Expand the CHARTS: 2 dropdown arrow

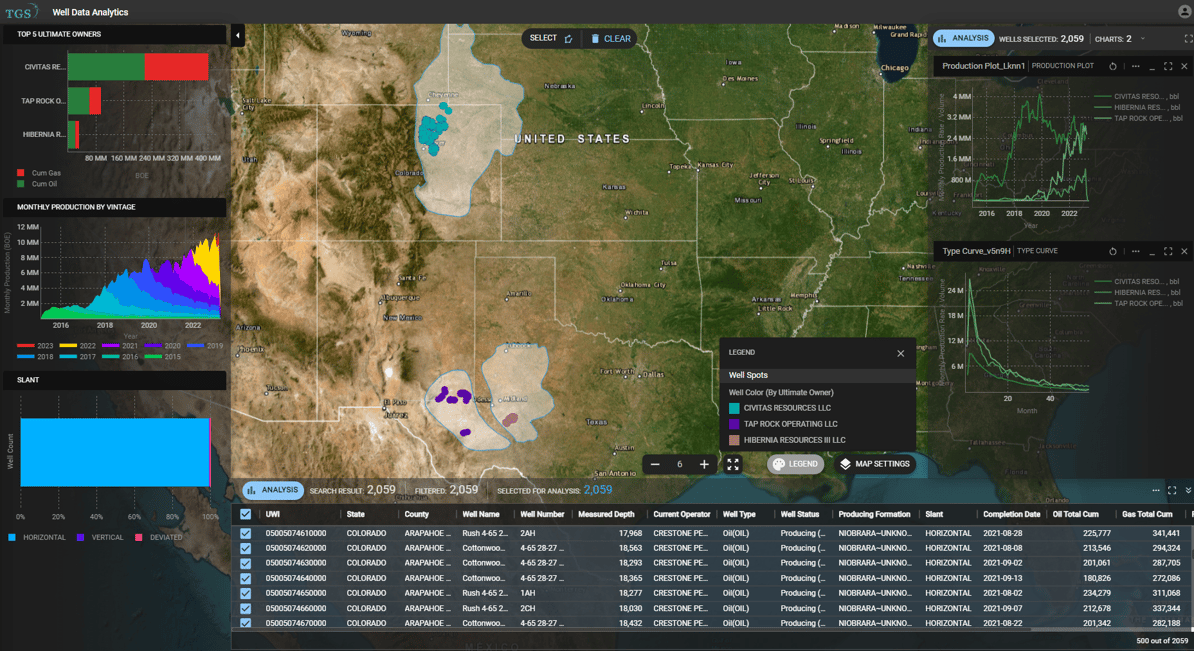click(1142, 39)
